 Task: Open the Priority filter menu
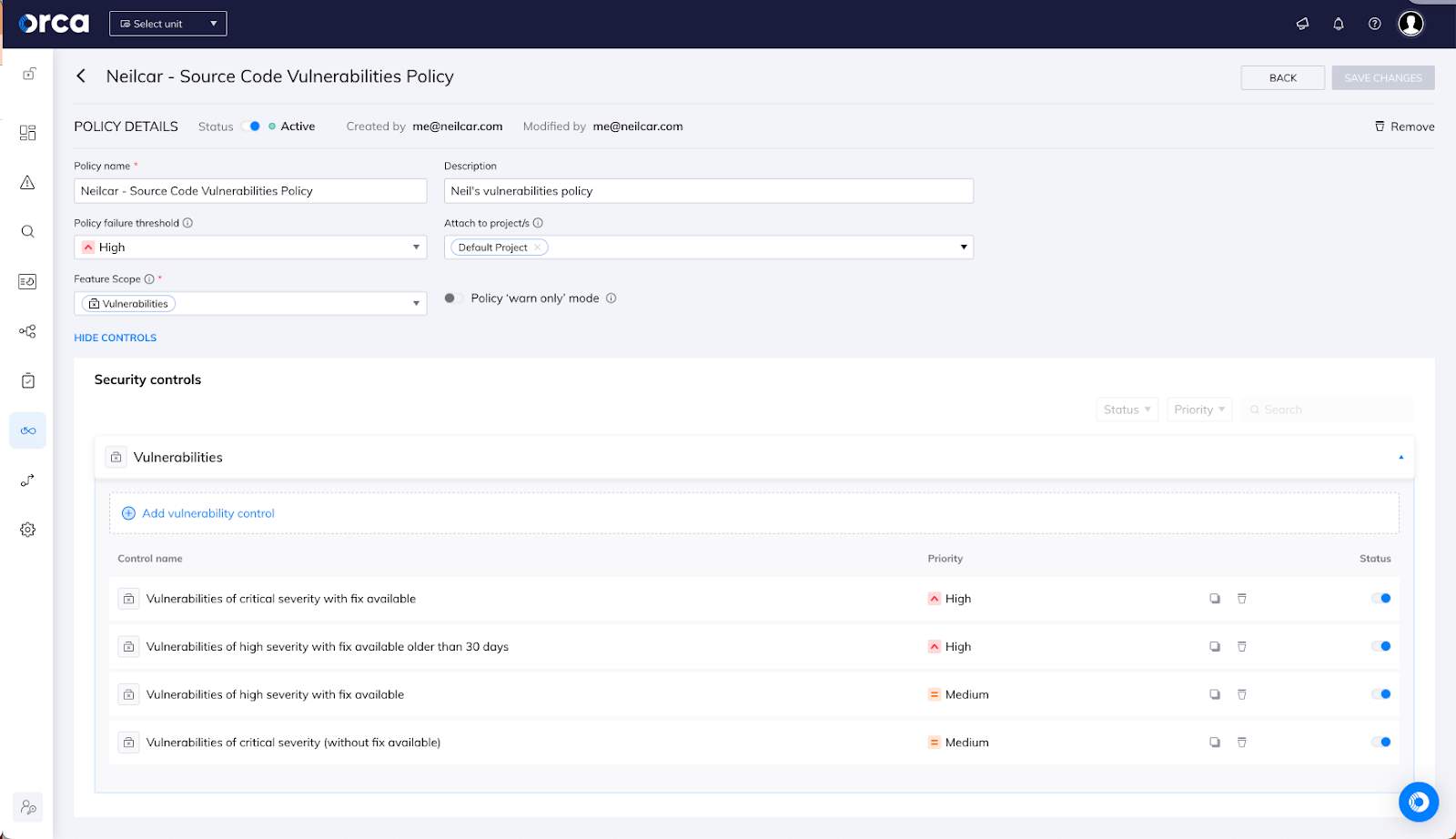pyautogui.click(x=1198, y=409)
